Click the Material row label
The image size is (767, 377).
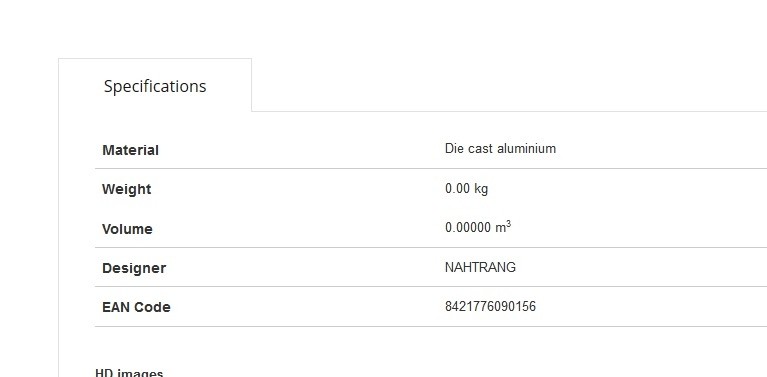pos(130,150)
